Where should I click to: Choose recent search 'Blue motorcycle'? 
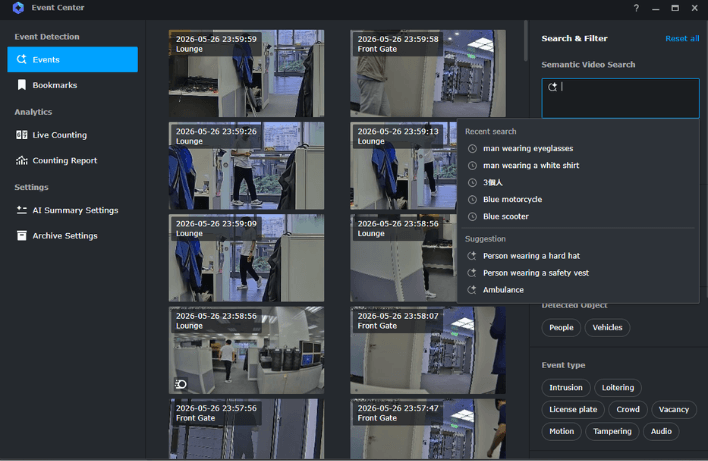(x=578, y=200)
